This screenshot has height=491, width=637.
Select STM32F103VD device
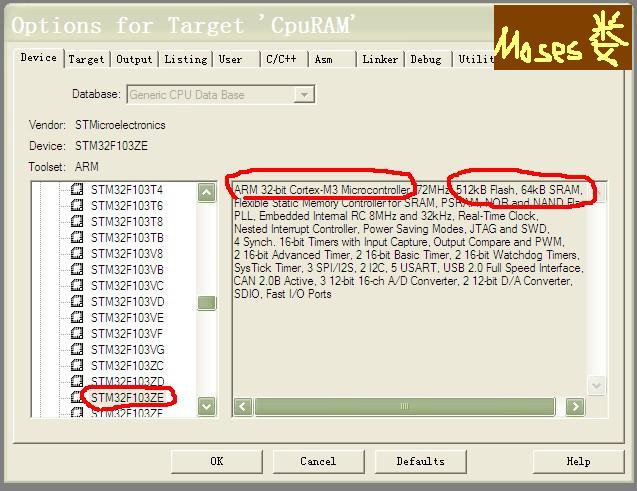click(128, 302)
